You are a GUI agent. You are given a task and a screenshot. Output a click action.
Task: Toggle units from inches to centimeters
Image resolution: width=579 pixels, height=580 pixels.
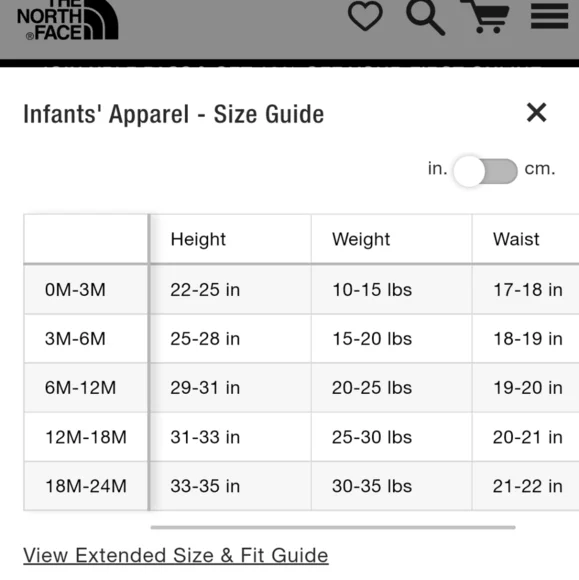click(x=485, y=171)
